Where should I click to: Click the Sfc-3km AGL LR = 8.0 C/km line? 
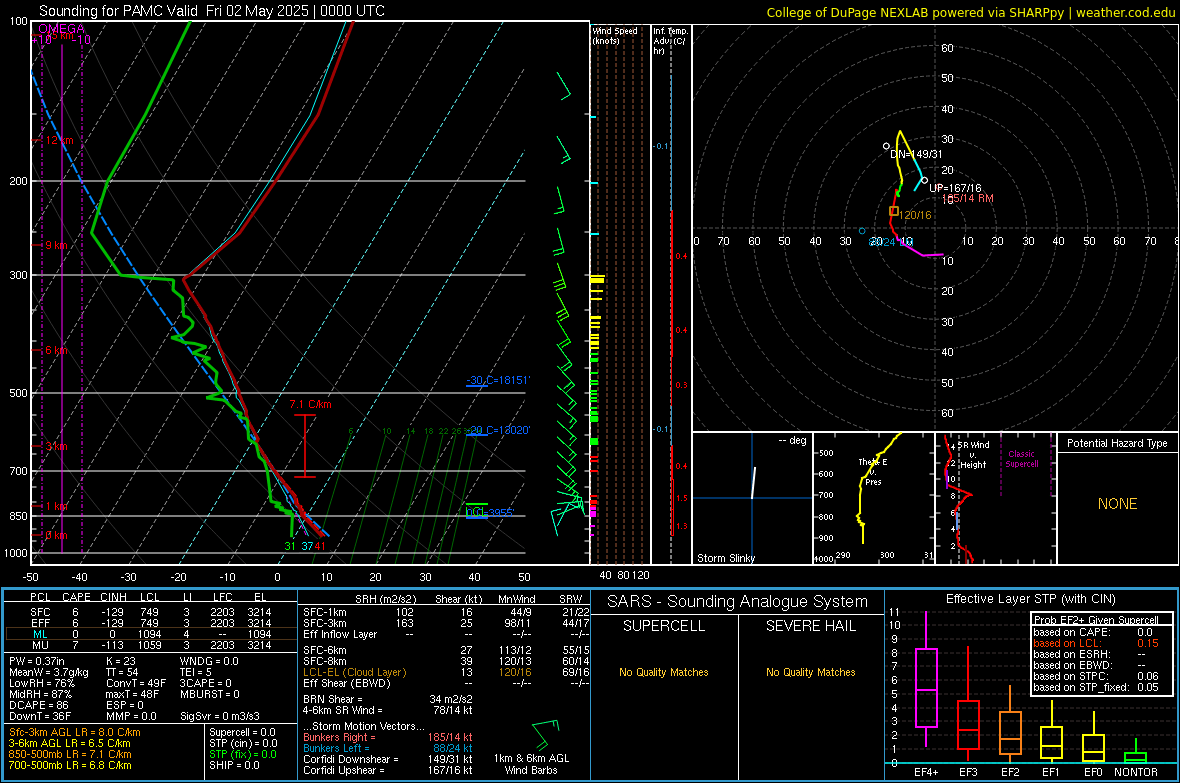click(75, 732)
